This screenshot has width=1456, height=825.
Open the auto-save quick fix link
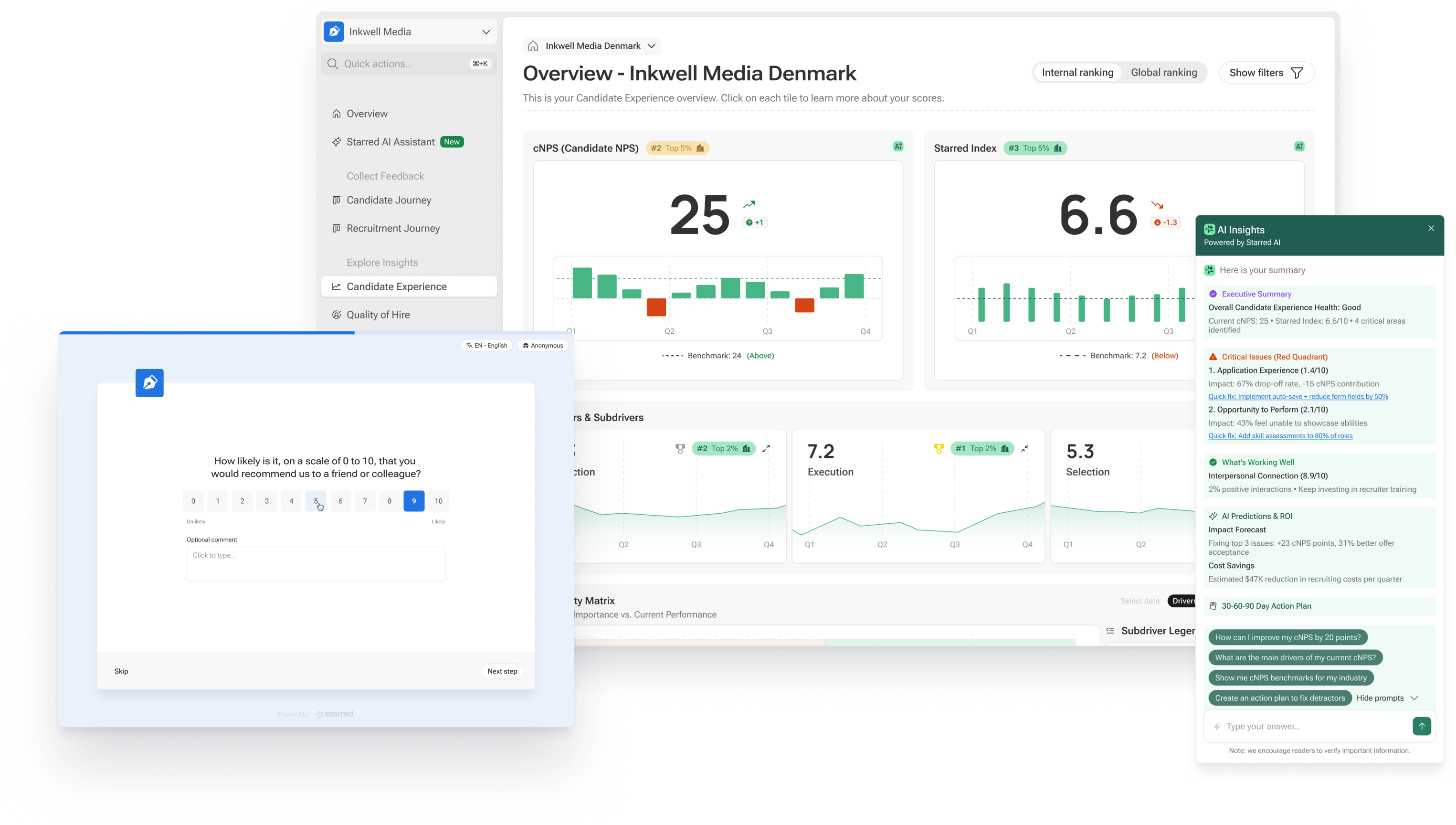[1298, 397]
